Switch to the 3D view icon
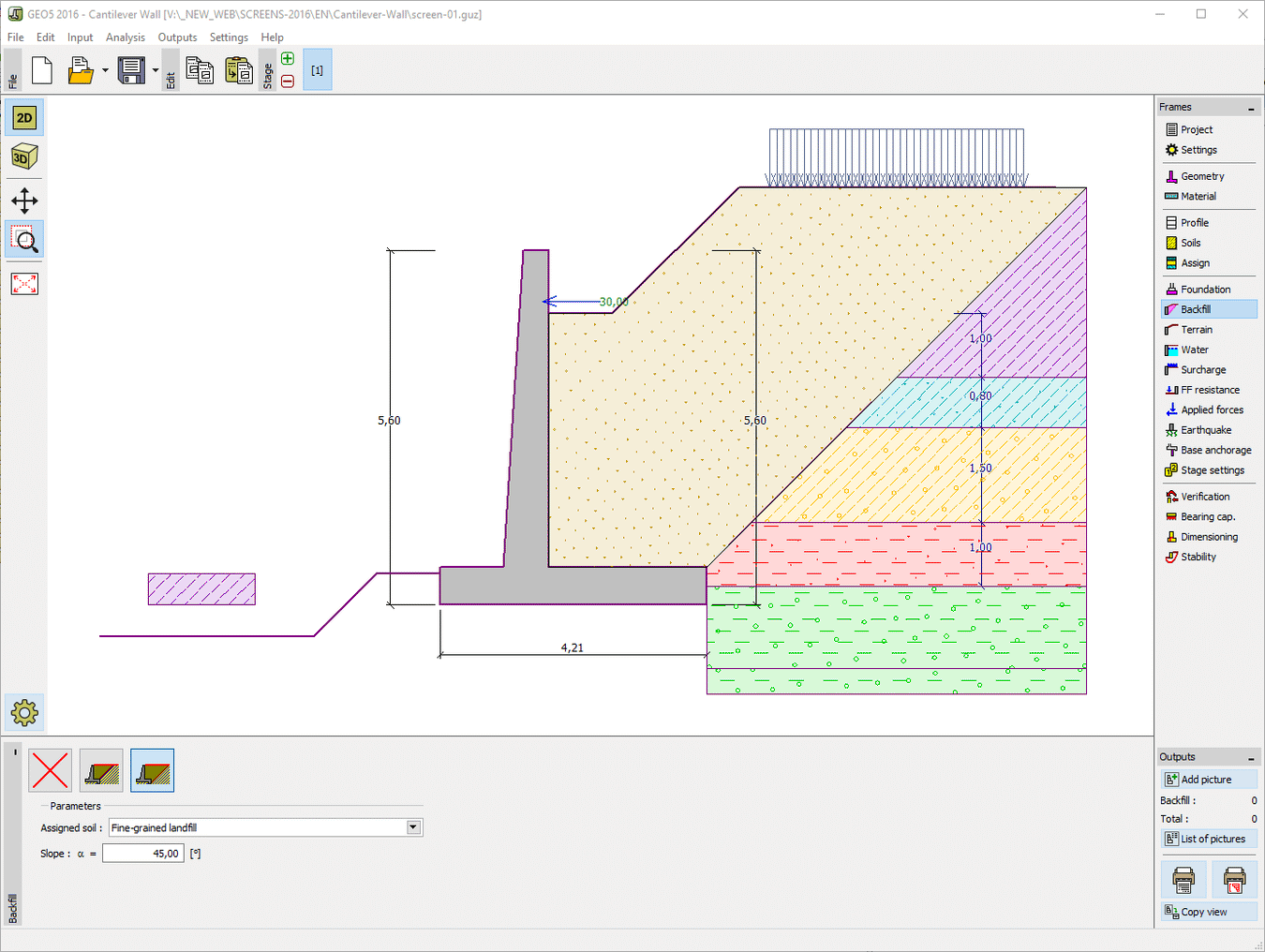 [x=24, y=156]
